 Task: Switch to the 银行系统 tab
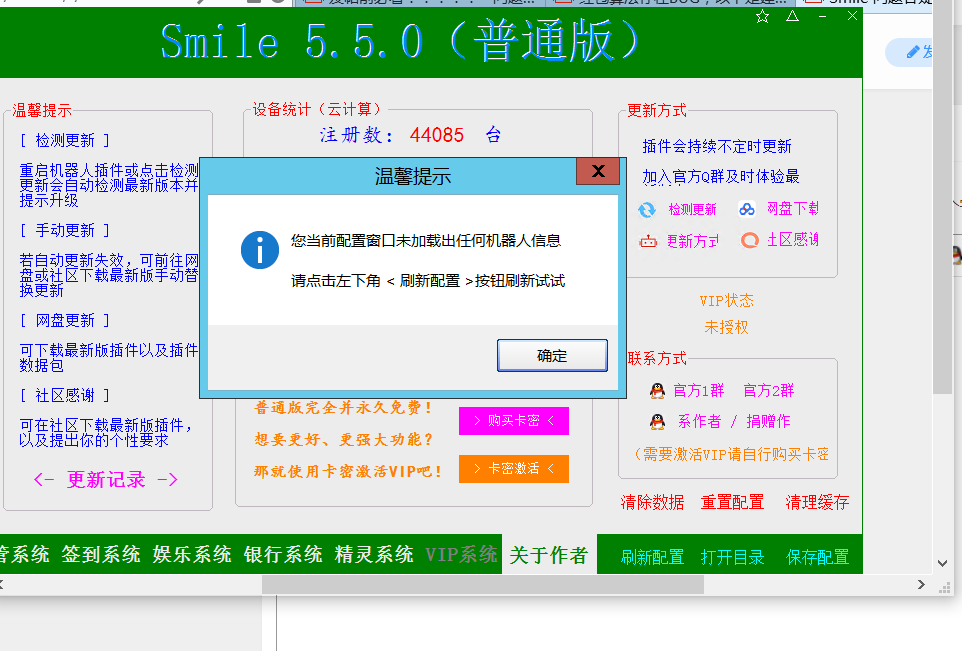coord(283,554)
